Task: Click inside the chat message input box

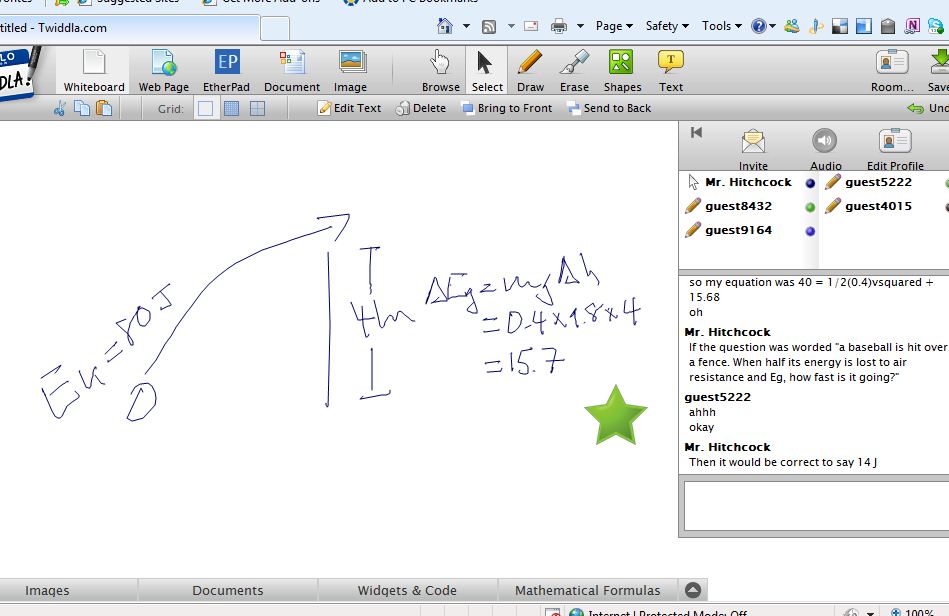Action: pyautogui.click(x=816, y=506)
